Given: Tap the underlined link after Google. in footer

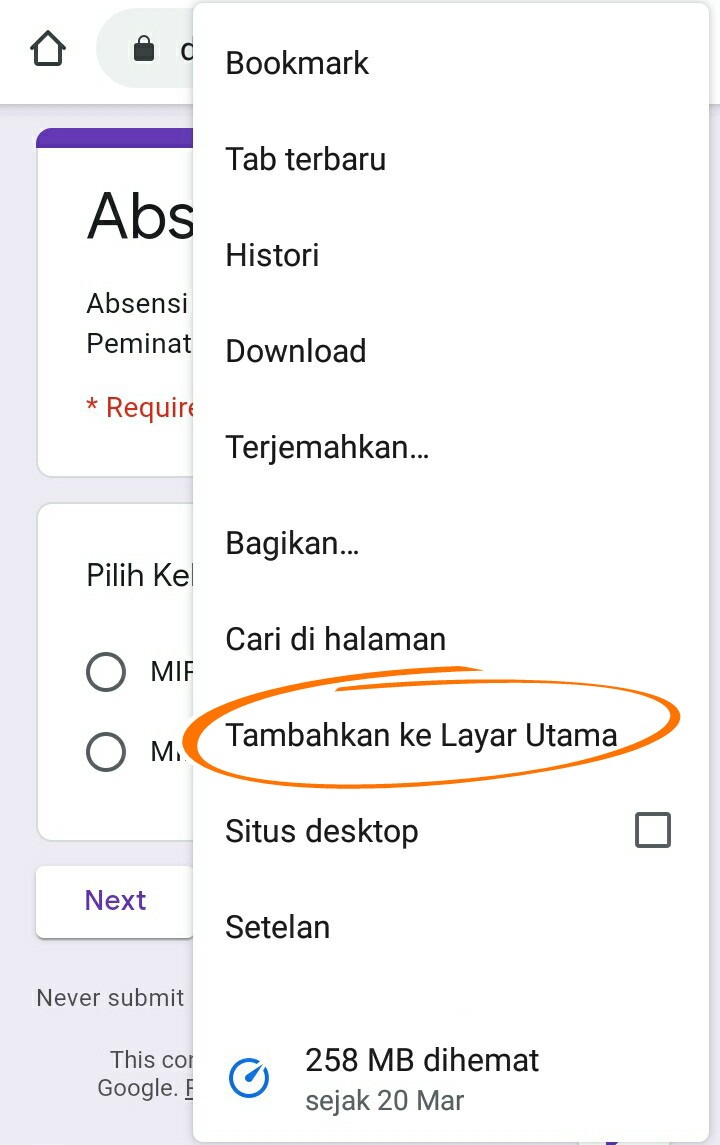Looking at the screenshot, I should tap(188, 1088).
